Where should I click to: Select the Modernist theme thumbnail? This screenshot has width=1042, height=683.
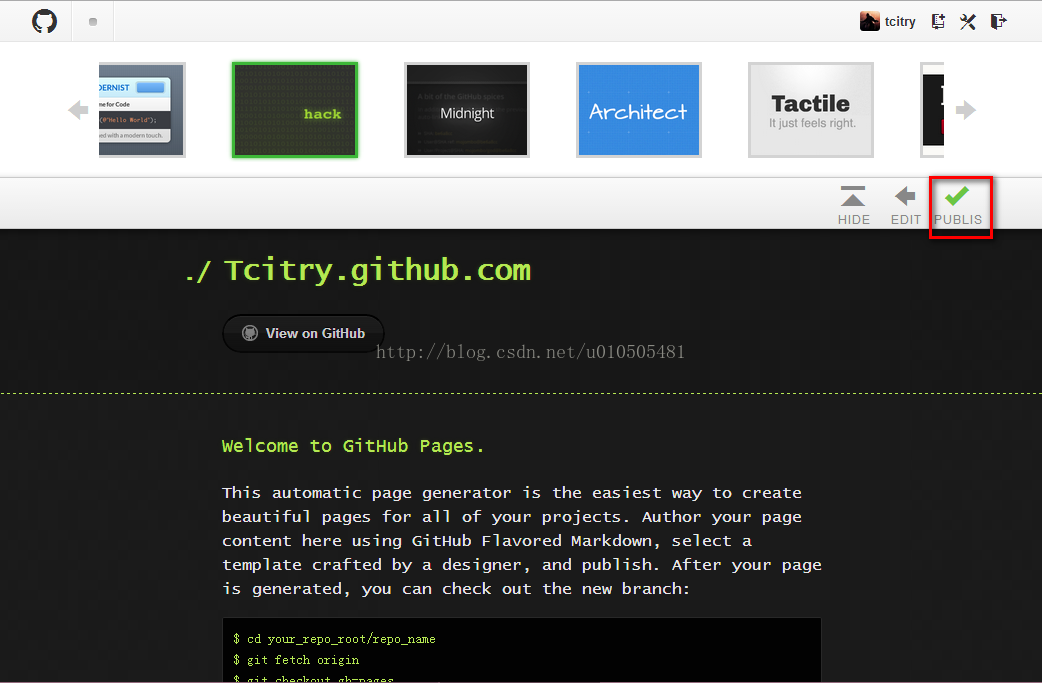click(142, 110)
